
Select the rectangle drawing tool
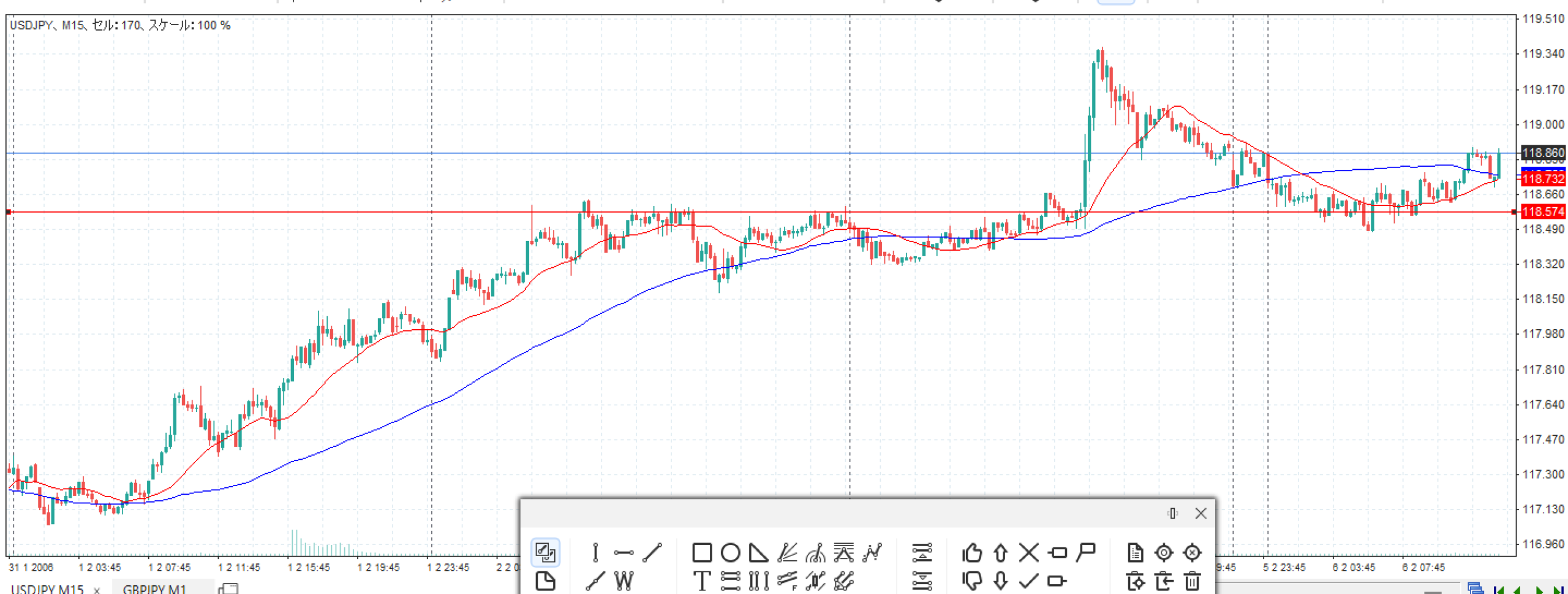(701, 552)
